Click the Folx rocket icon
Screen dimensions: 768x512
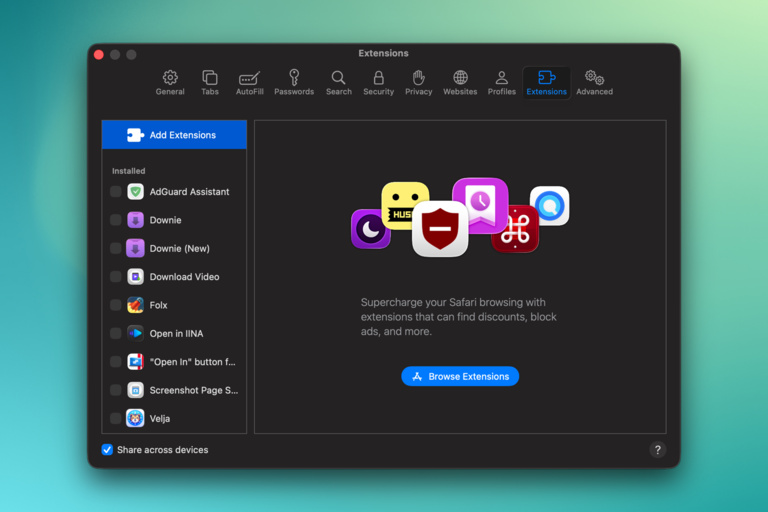(135, 305)
